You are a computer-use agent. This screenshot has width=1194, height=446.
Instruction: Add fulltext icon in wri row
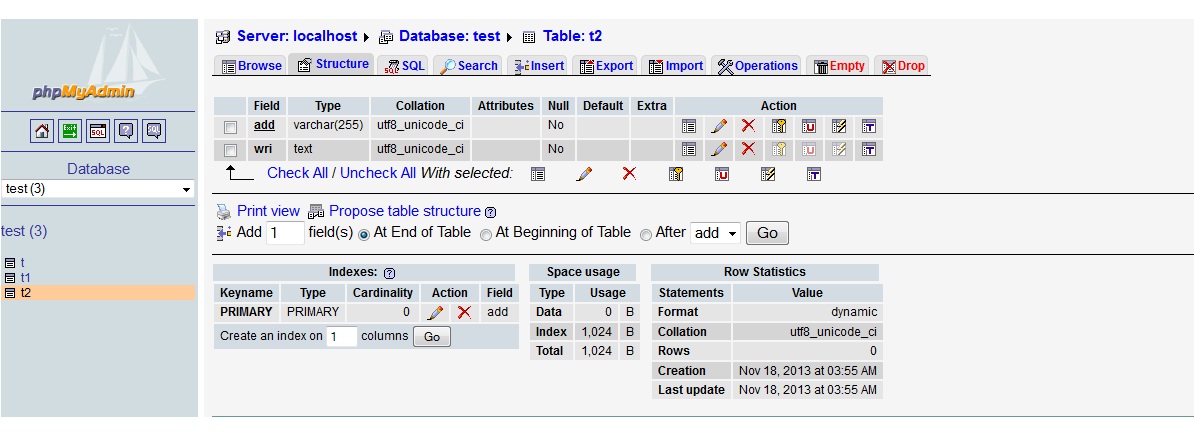point(868,149)
